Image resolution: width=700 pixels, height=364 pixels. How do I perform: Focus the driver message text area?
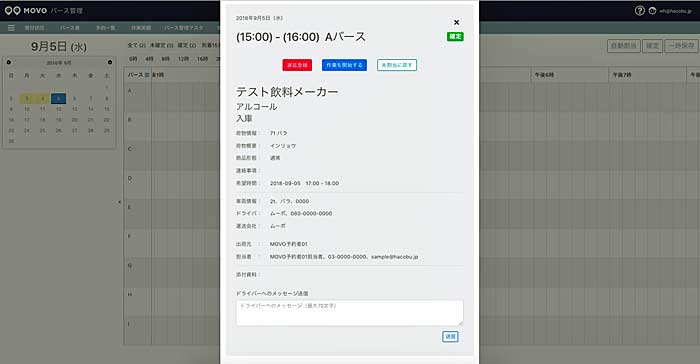click(x=350, y=313)
